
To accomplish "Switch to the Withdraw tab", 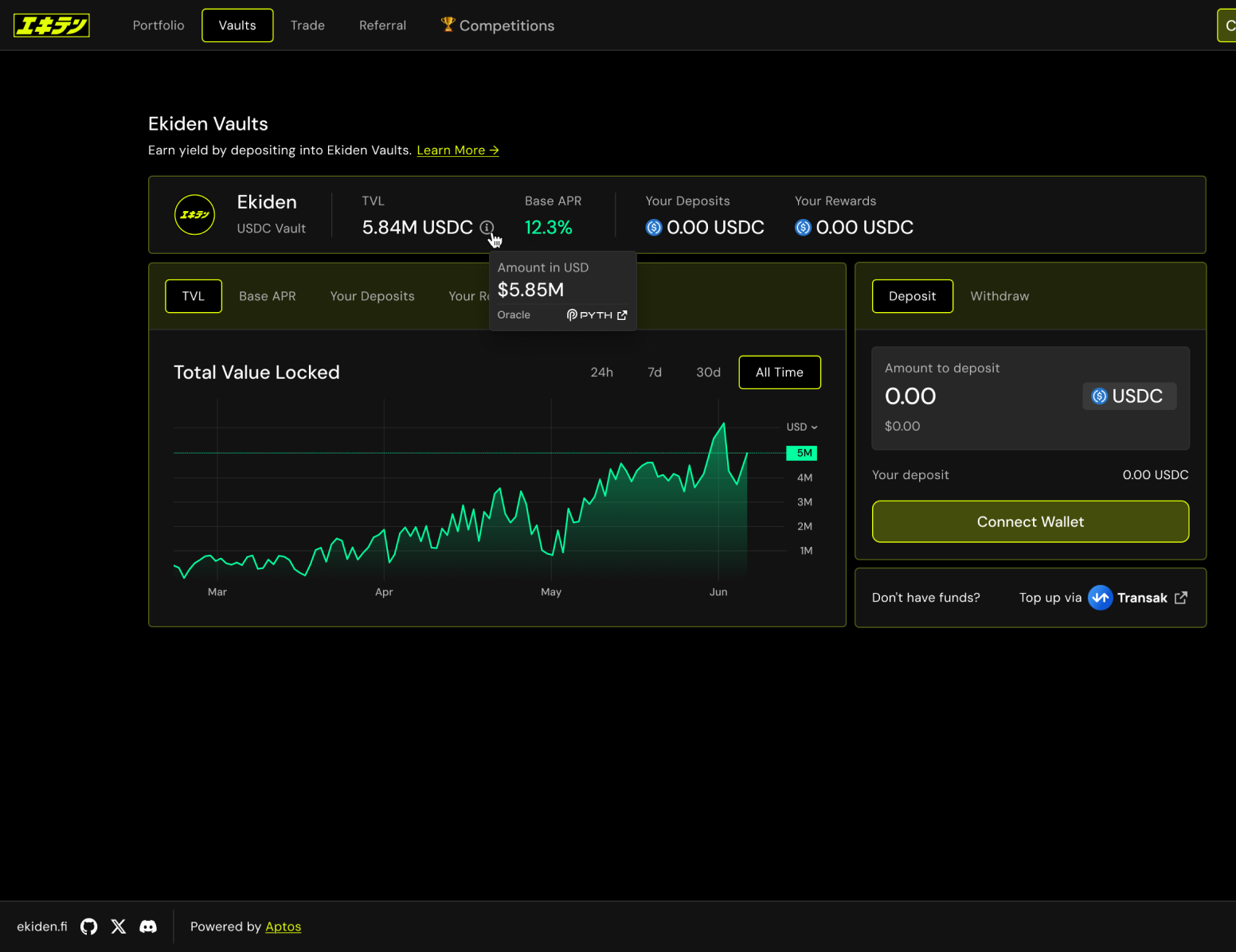I will point(999,296).
